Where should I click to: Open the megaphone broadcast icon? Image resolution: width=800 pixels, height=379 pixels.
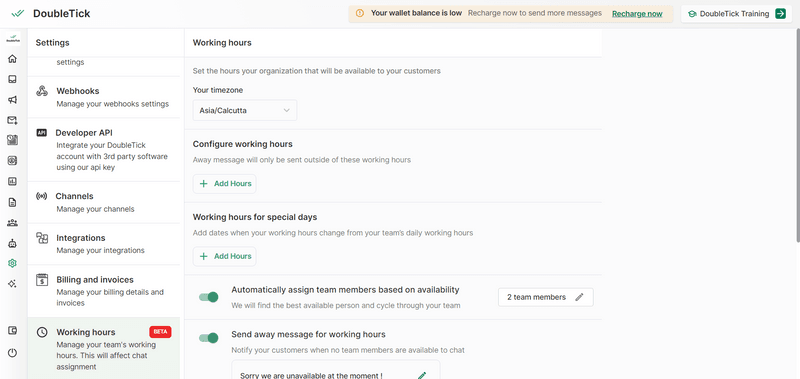12,99
